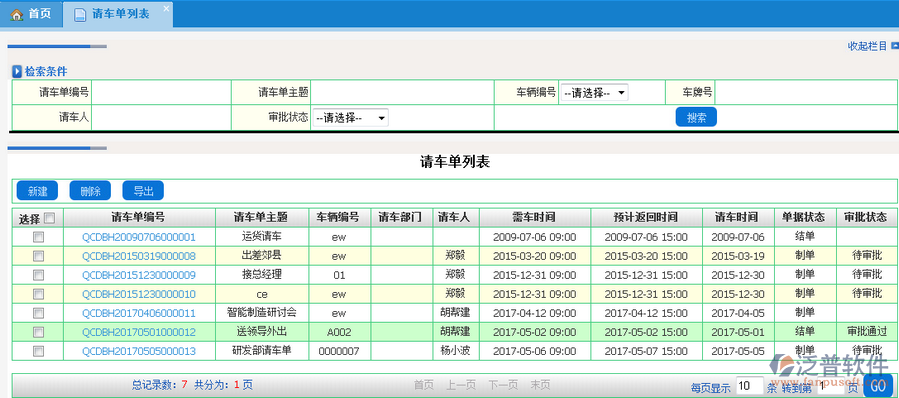Open the 车辆编号 dropdown

[594, 92]
